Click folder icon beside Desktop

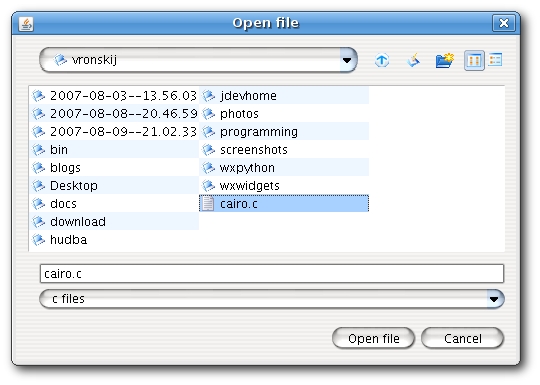pyautogui.click(x=39, y=186)
